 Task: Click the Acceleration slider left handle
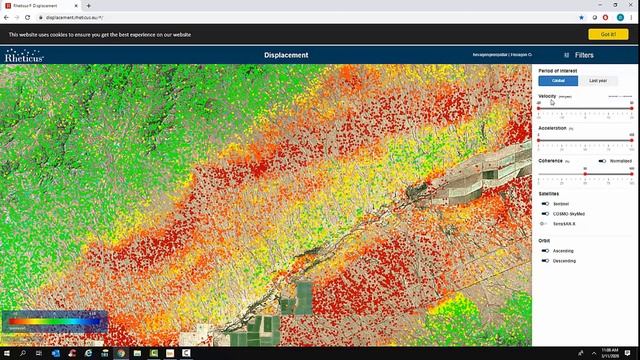(x=539, y=140)
